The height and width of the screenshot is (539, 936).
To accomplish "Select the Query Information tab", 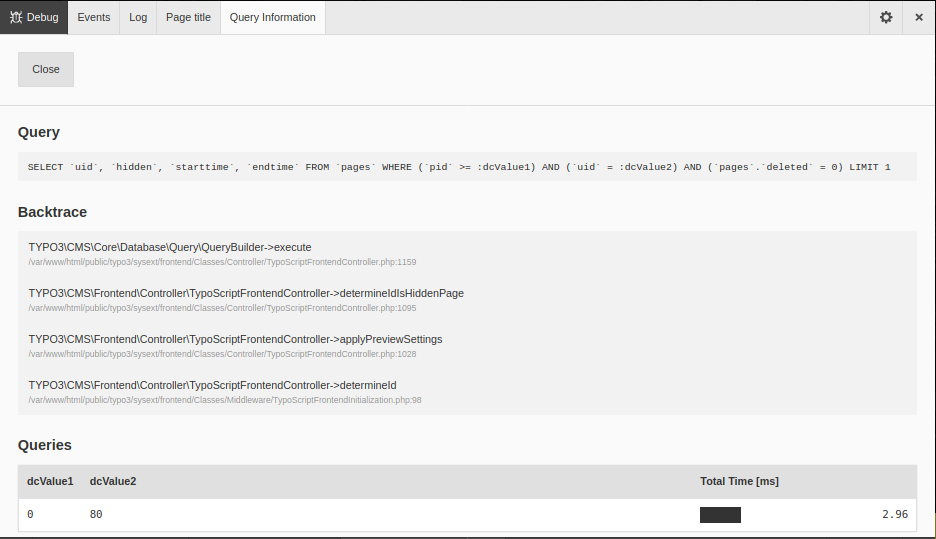I will (x=272, y=17).
